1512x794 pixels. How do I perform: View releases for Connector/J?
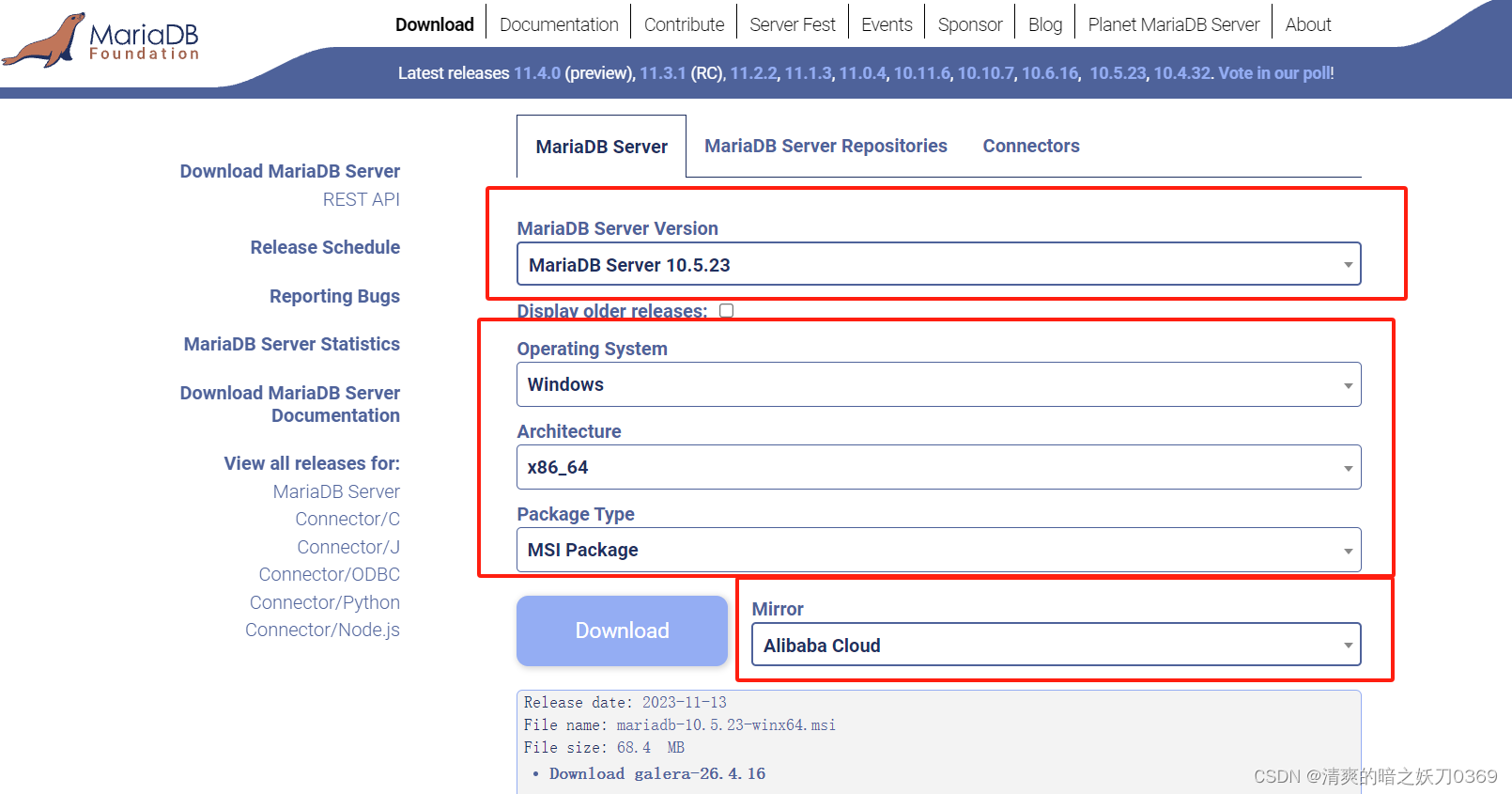pos(348,547)
